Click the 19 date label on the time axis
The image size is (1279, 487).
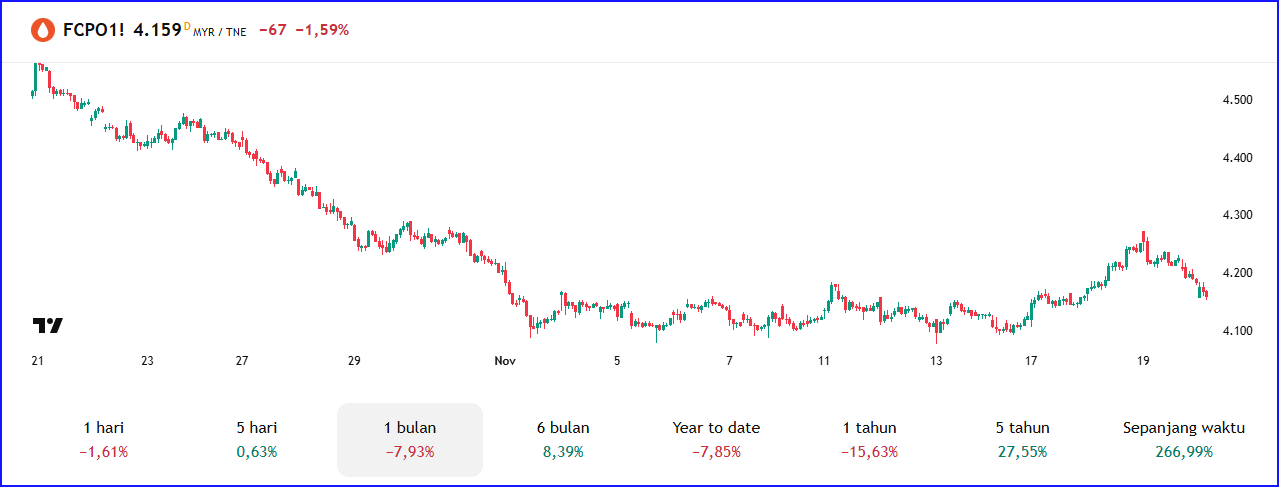coord(1144,361)
